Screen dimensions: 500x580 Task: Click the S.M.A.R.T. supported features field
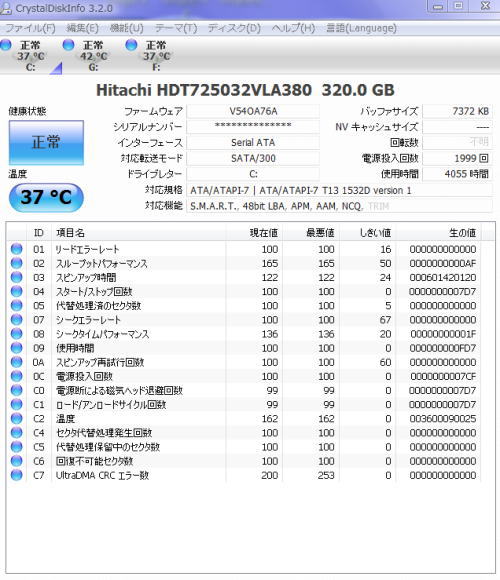tap(339, 206)
